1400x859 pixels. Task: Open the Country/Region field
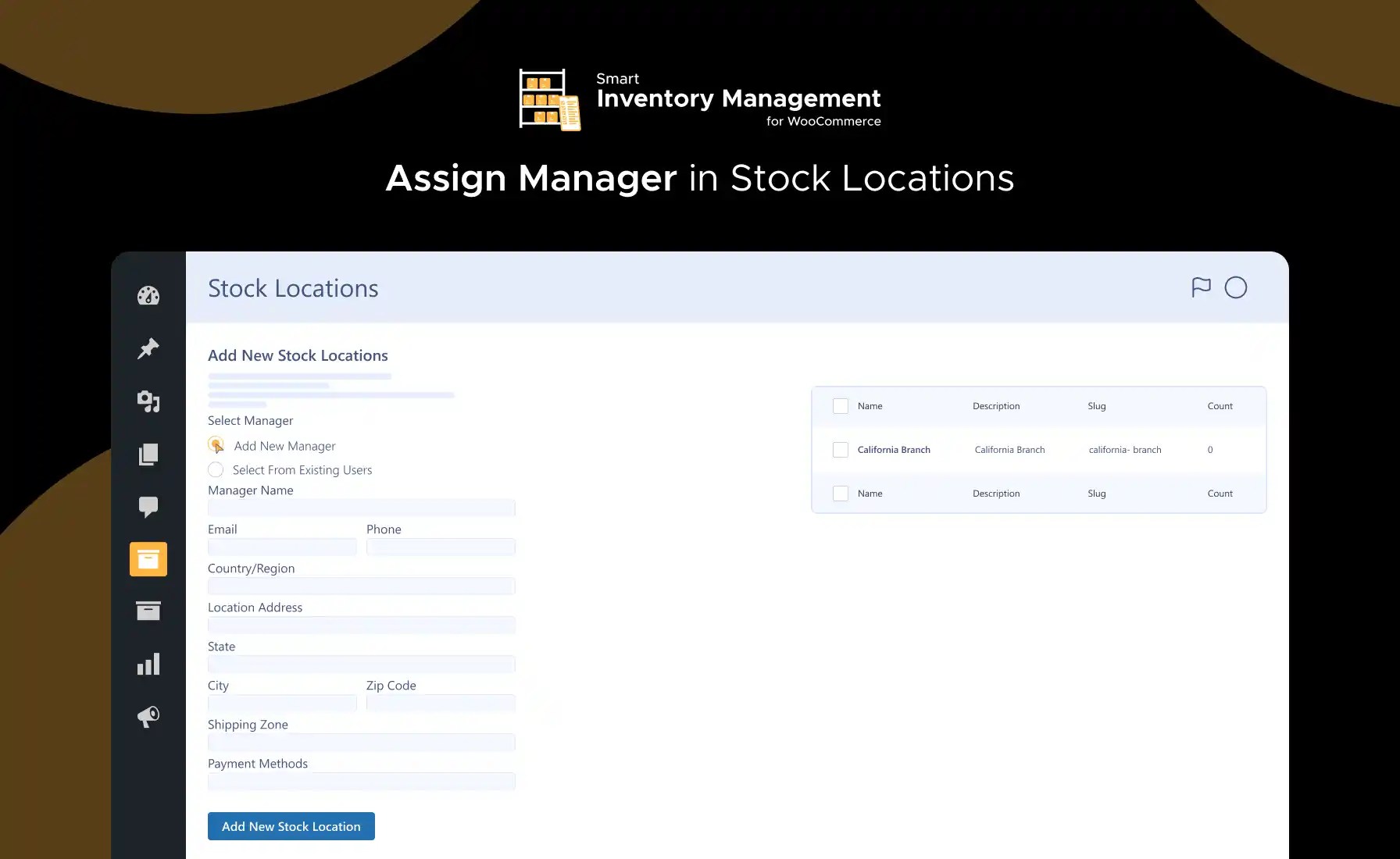361,586
